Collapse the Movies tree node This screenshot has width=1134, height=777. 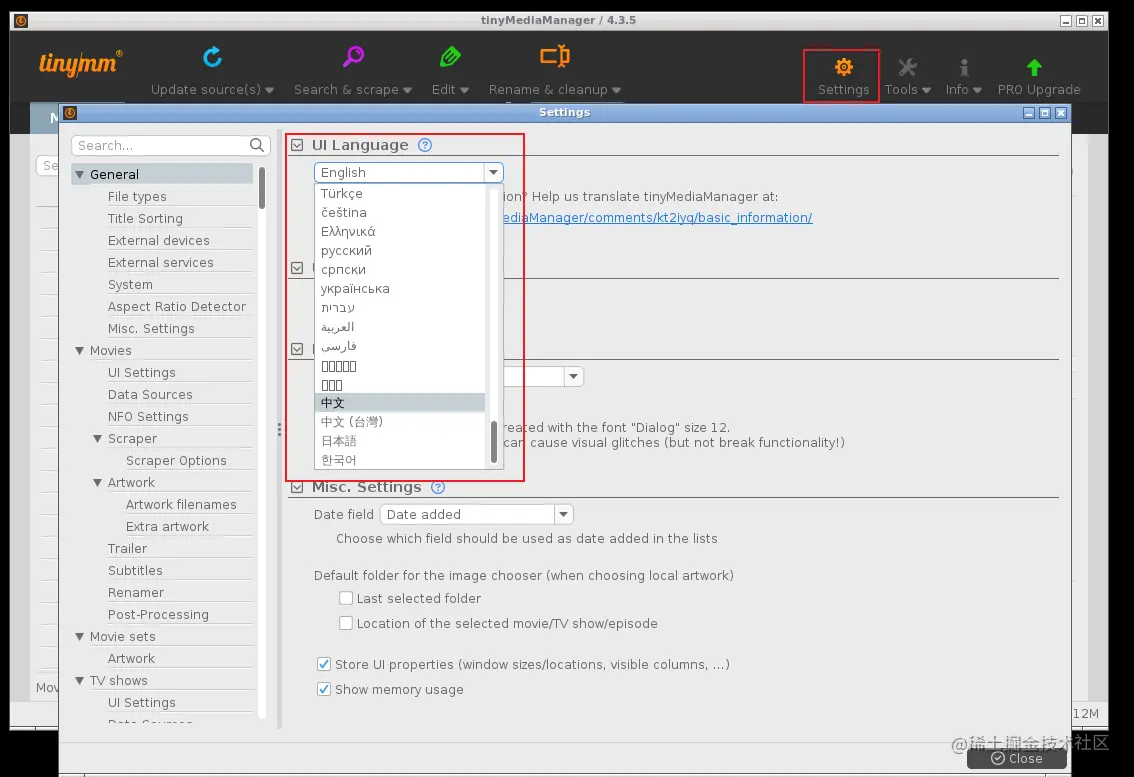tap(80, 351)
